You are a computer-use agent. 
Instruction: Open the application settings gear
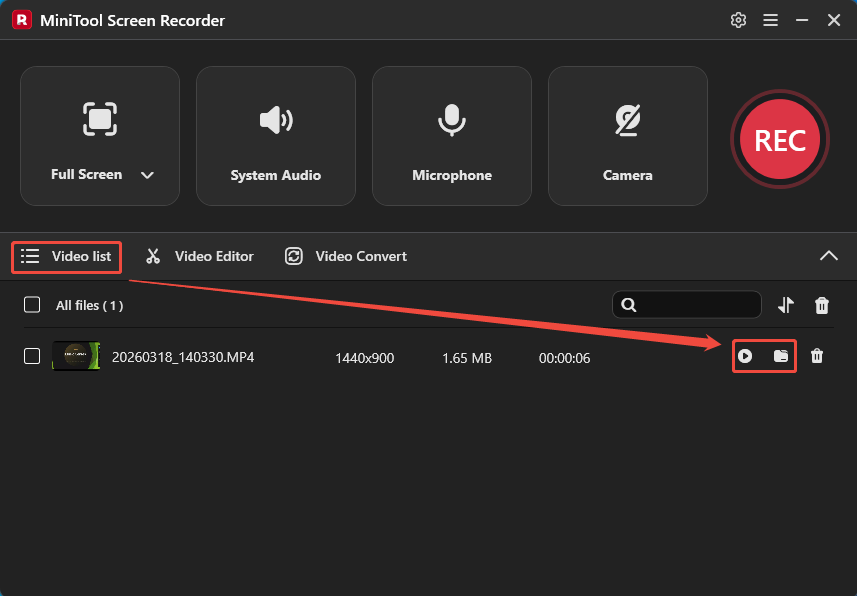pos(738,19)
